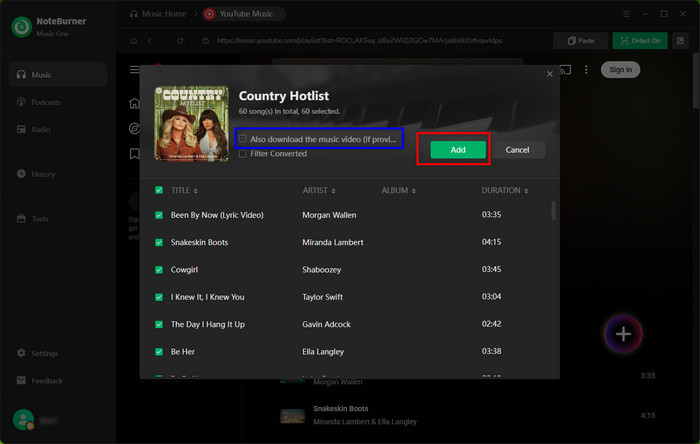Click the song list scrollbar
This screenshot has width=700, height=444.
click(x=554, y=210)
